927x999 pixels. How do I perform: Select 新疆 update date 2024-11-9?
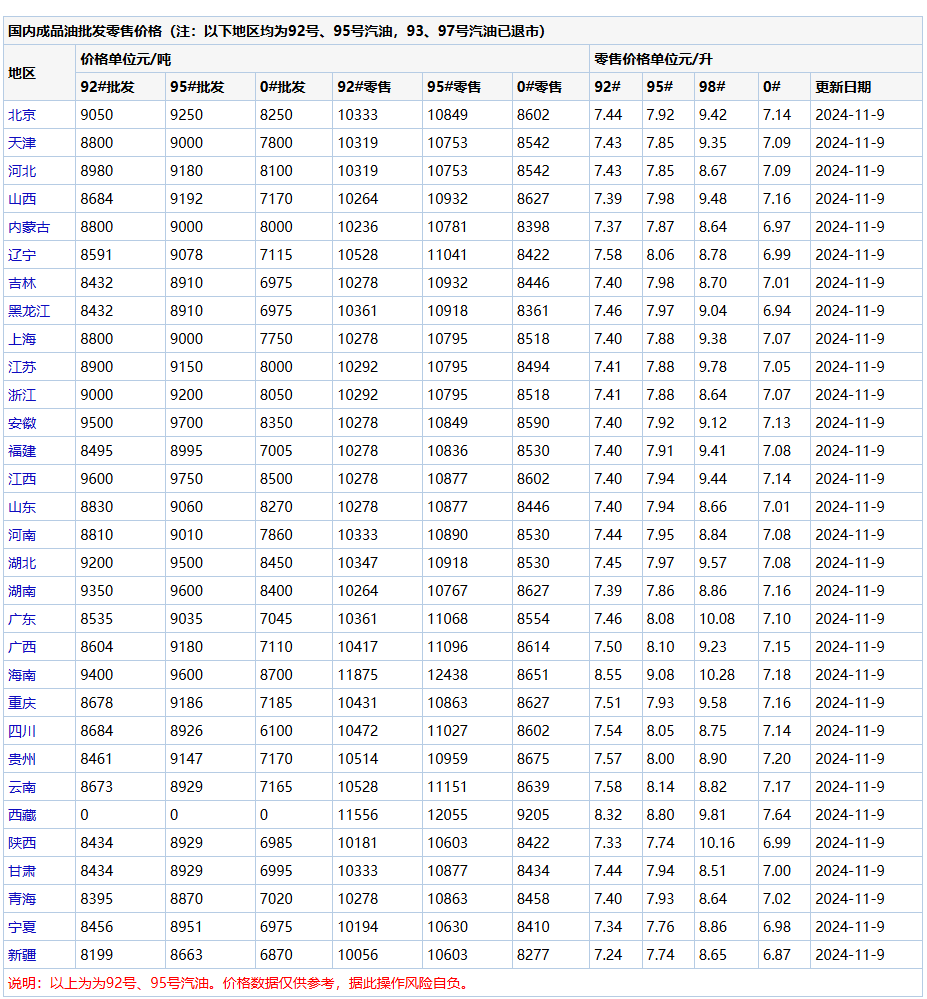pos(849,956)
